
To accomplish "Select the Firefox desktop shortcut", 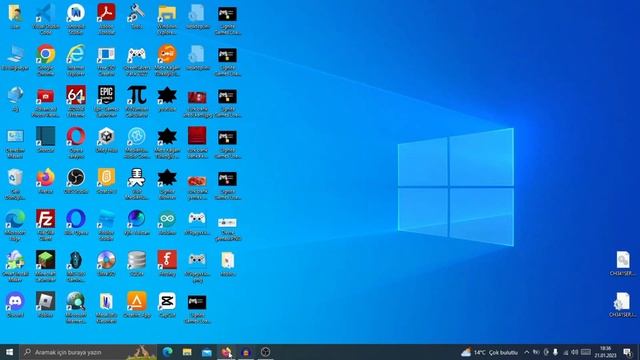I will (46, 181).
